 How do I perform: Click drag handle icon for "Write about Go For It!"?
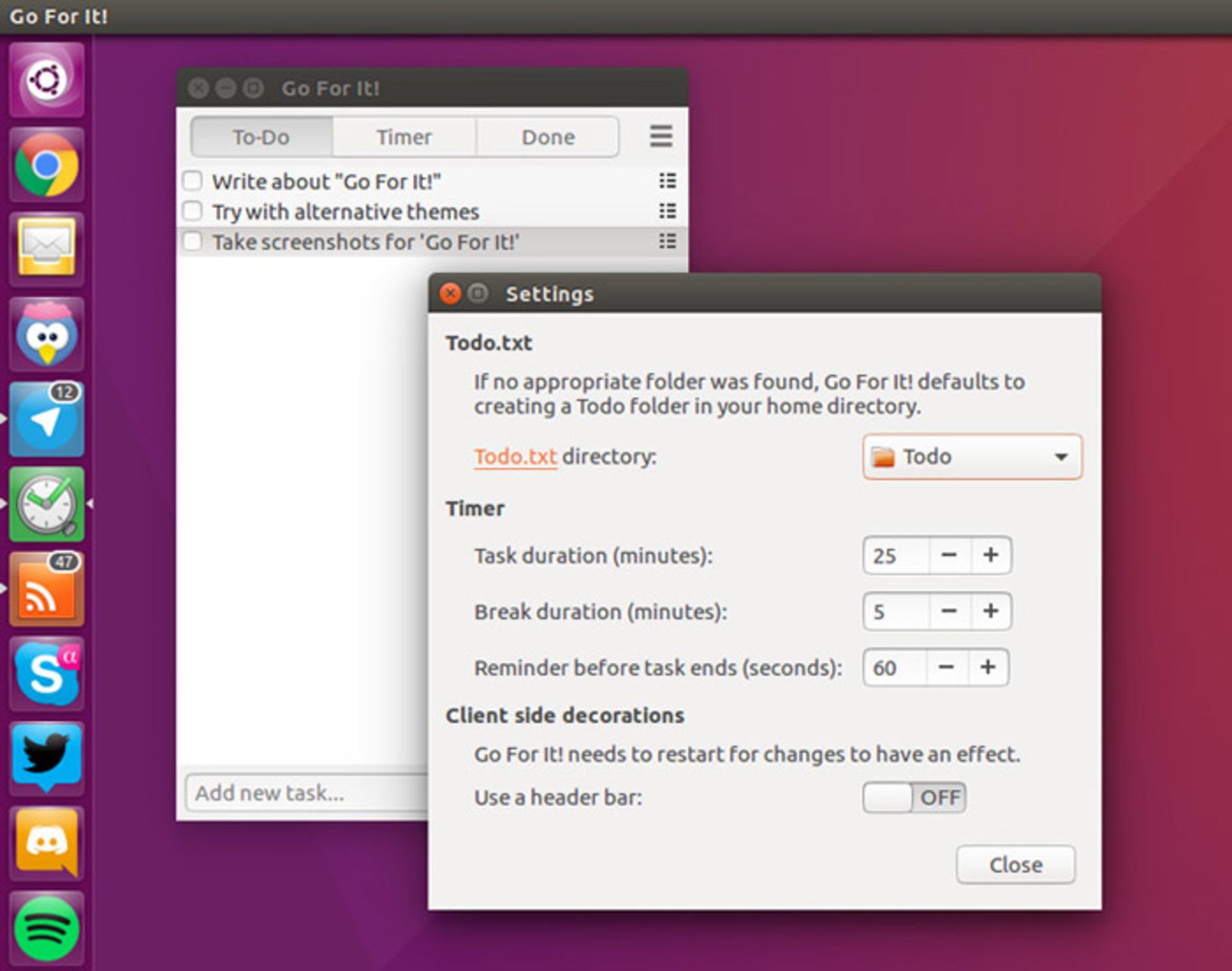[667, 182]
